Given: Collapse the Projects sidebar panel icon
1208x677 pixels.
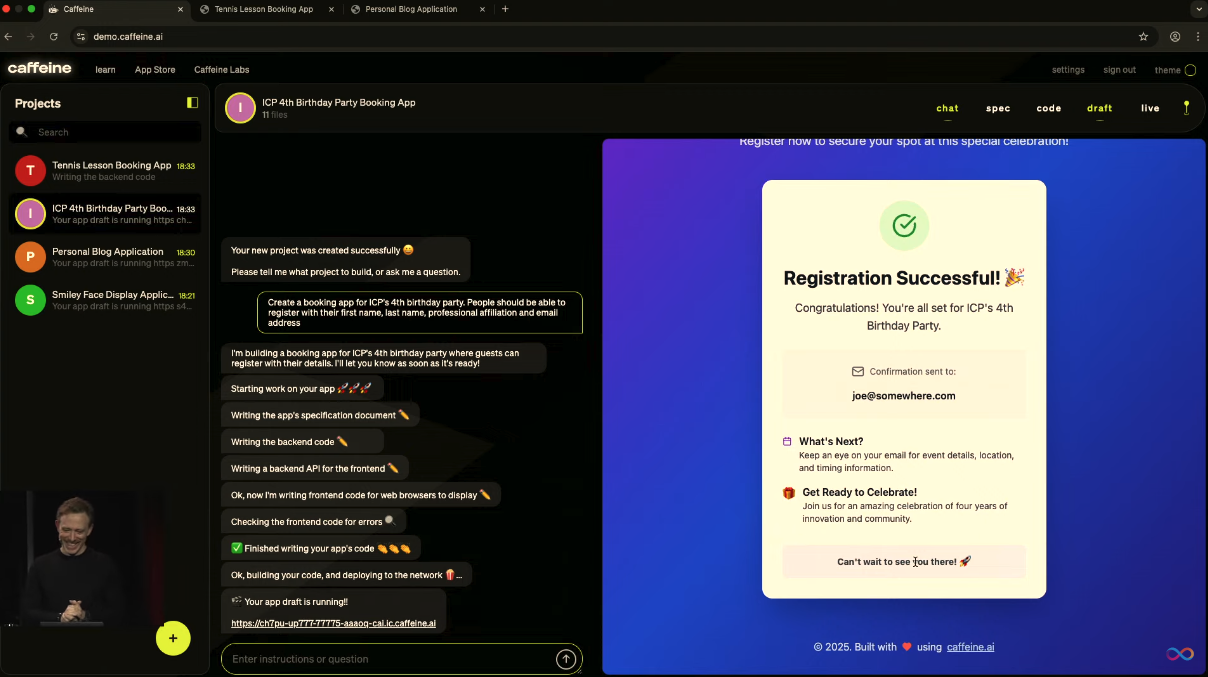Looking at the screenshot, I should coord(192,103).
